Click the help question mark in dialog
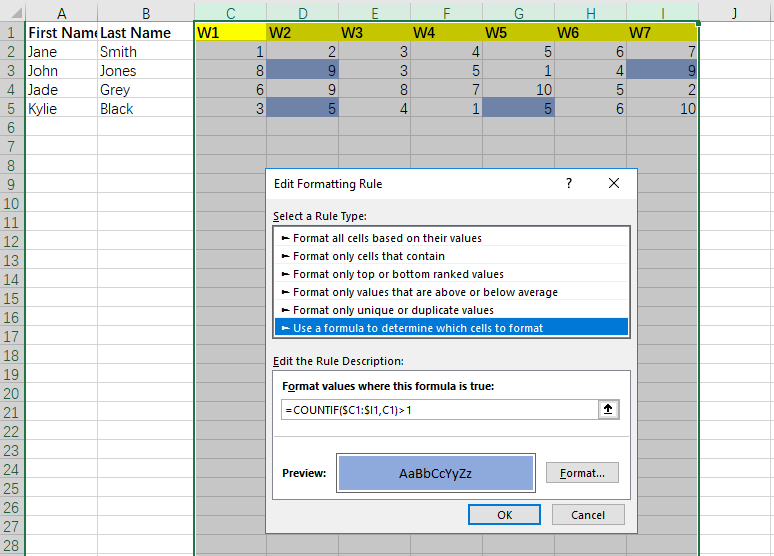The width and height of the screenshot is (774, 556). (569, 184)
